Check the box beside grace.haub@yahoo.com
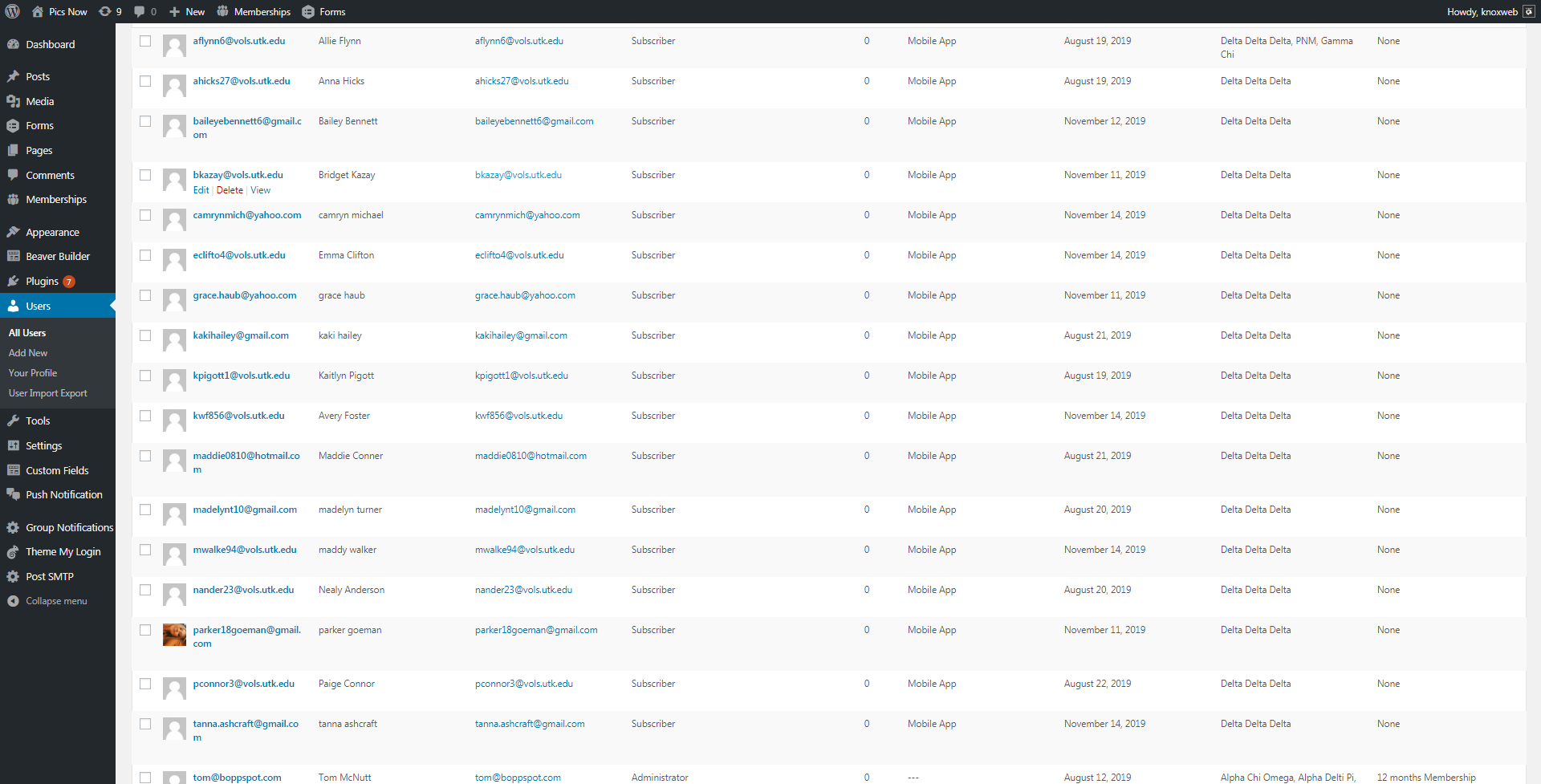This screenshot has width=1541, height=784. tap(145, 295)
